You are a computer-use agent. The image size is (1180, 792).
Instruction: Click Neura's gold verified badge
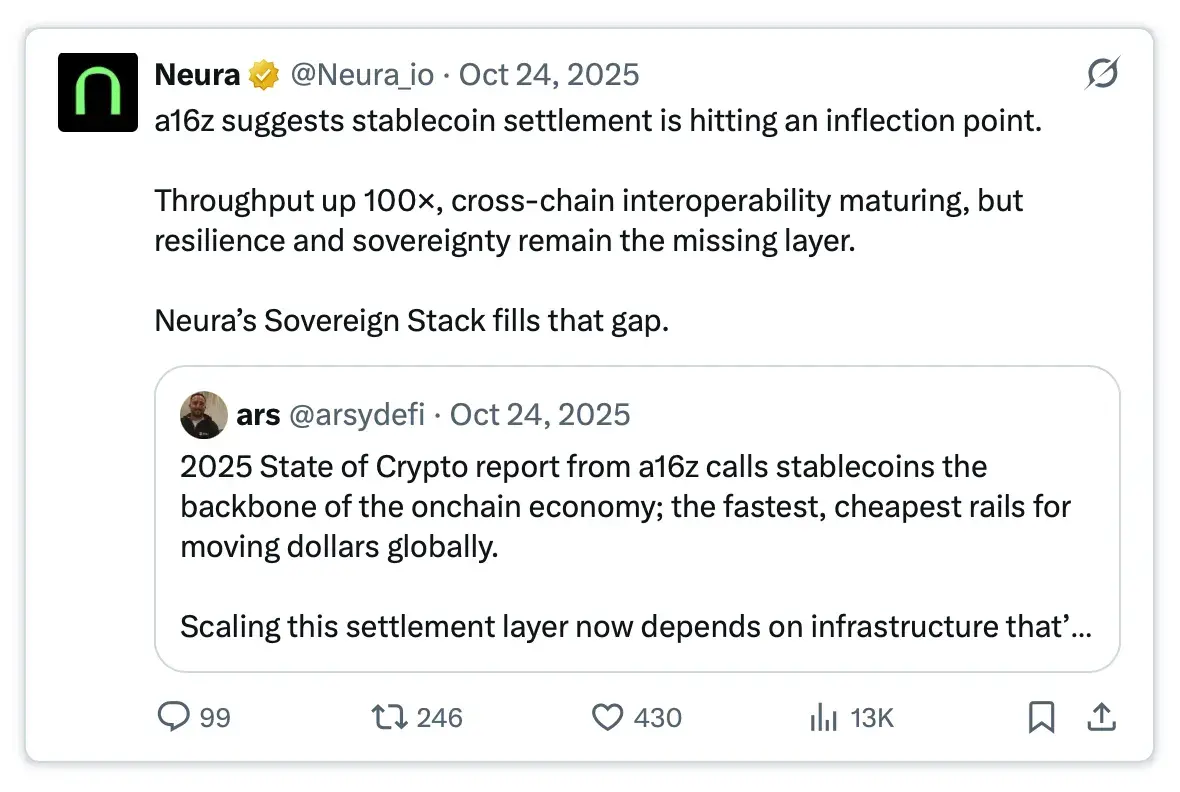(262, 72)
